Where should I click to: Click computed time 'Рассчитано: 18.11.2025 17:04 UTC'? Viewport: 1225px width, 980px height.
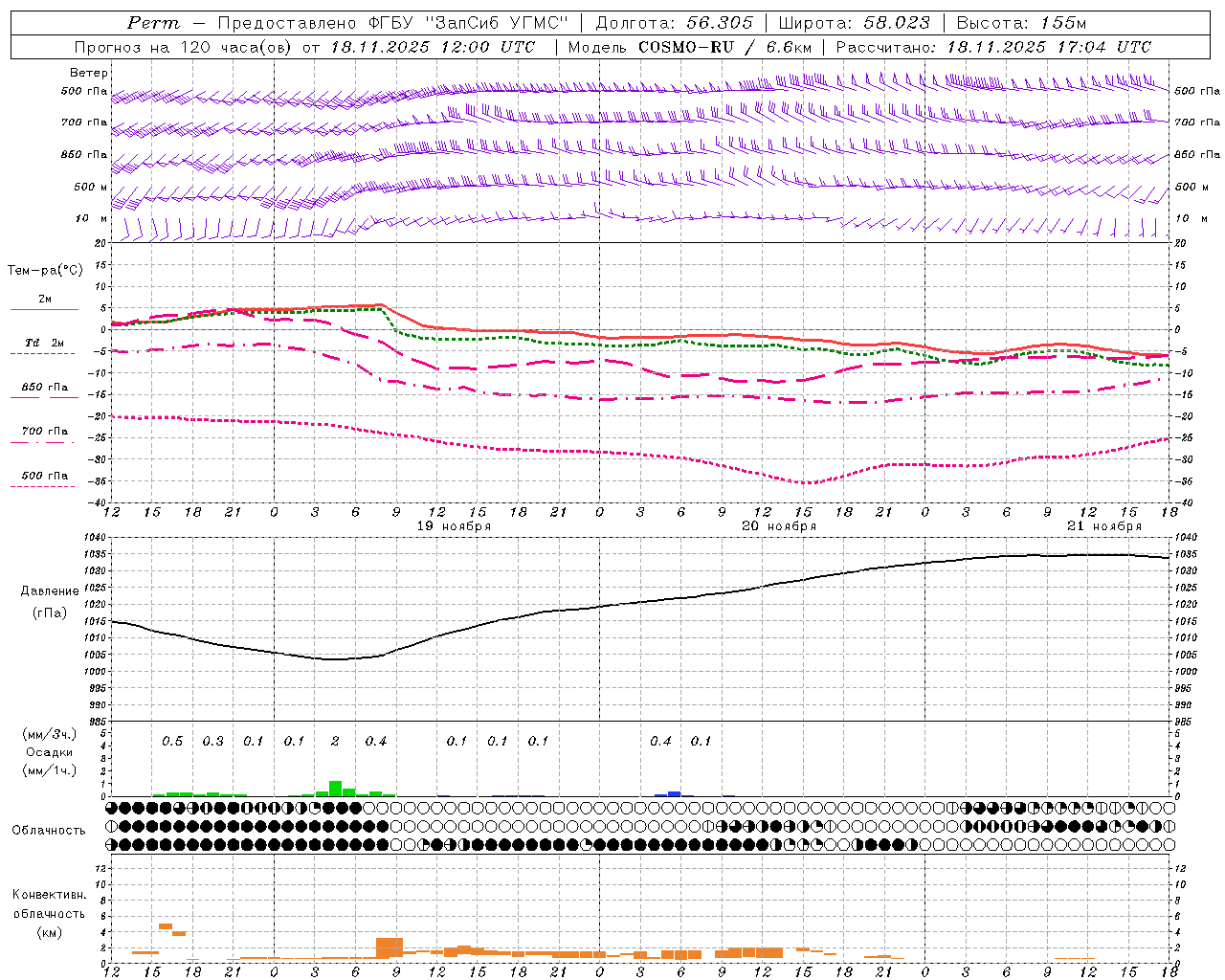(993, 47)
